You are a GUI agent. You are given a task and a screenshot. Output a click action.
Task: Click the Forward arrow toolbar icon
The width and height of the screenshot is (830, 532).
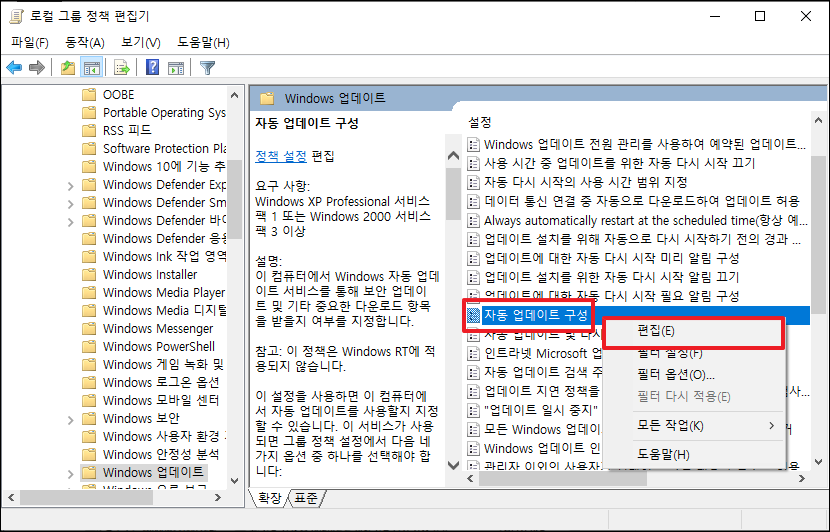point(37,68)
